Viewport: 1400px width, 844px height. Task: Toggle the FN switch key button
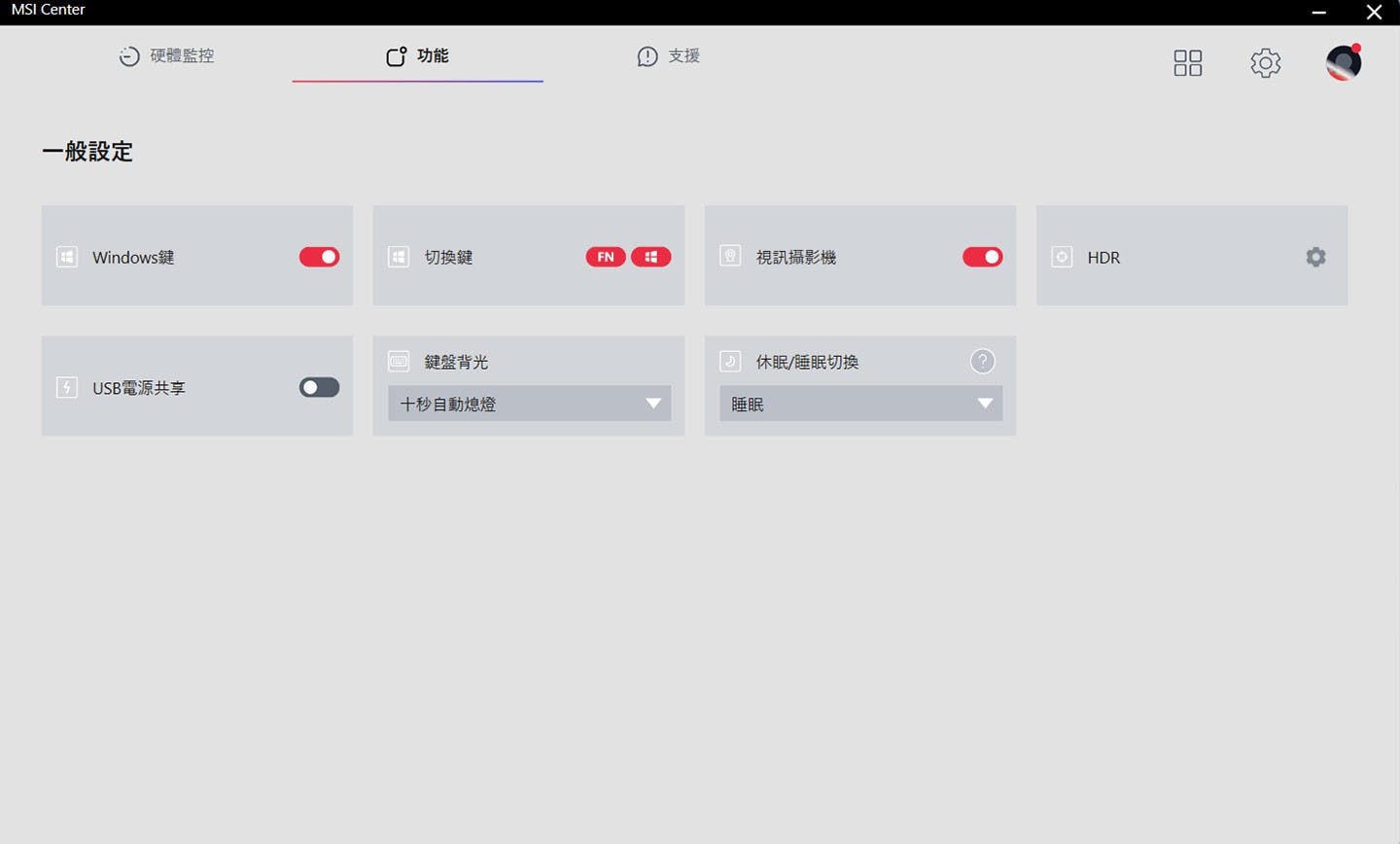click(x=606, y=257)
